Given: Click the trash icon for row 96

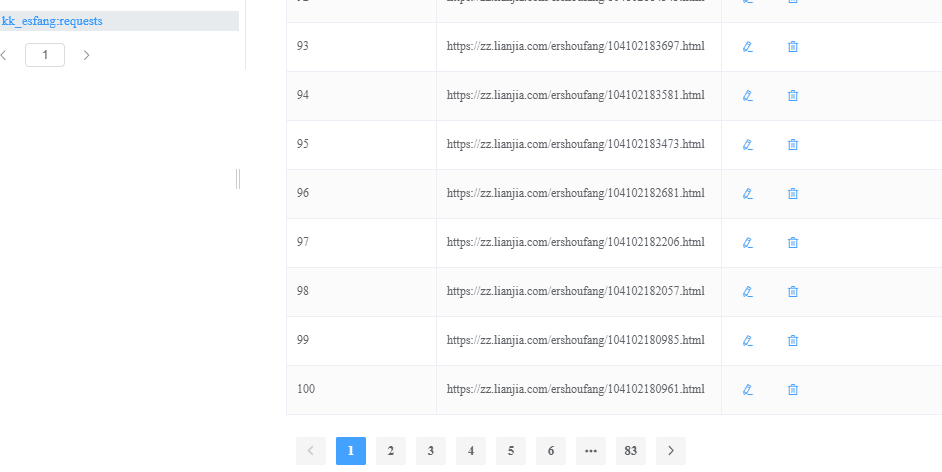Looking at the screenshot, I should tap(793, 193).
